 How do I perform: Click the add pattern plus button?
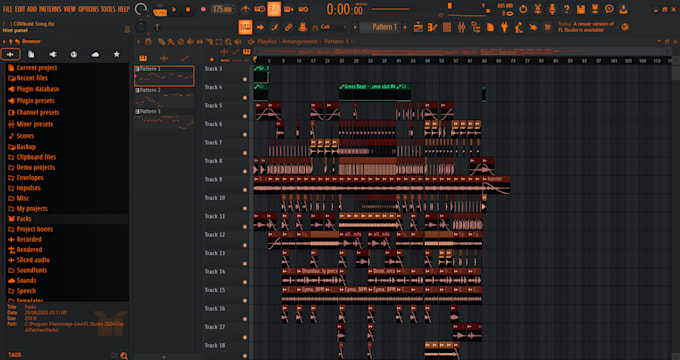pyautogui.click(x=405, y=27)
